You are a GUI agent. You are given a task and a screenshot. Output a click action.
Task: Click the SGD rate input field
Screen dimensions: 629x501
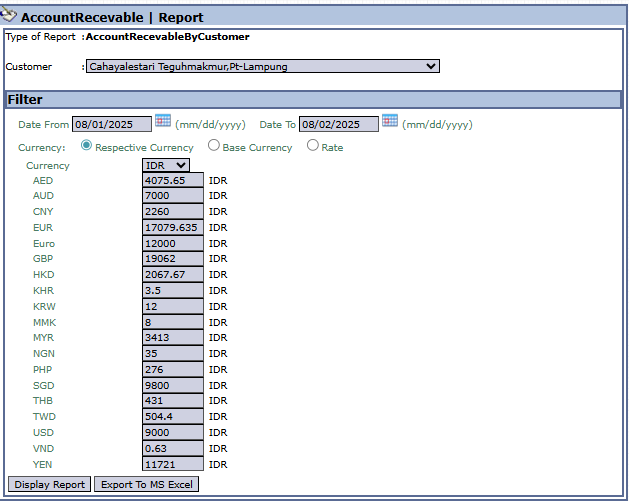173,385
